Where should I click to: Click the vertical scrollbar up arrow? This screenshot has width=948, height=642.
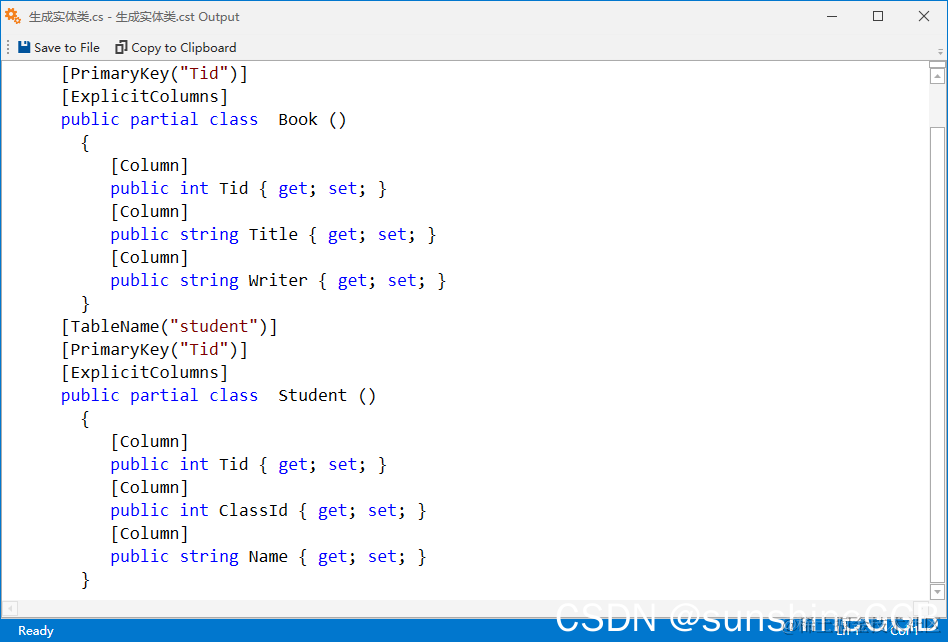[937, 76]
